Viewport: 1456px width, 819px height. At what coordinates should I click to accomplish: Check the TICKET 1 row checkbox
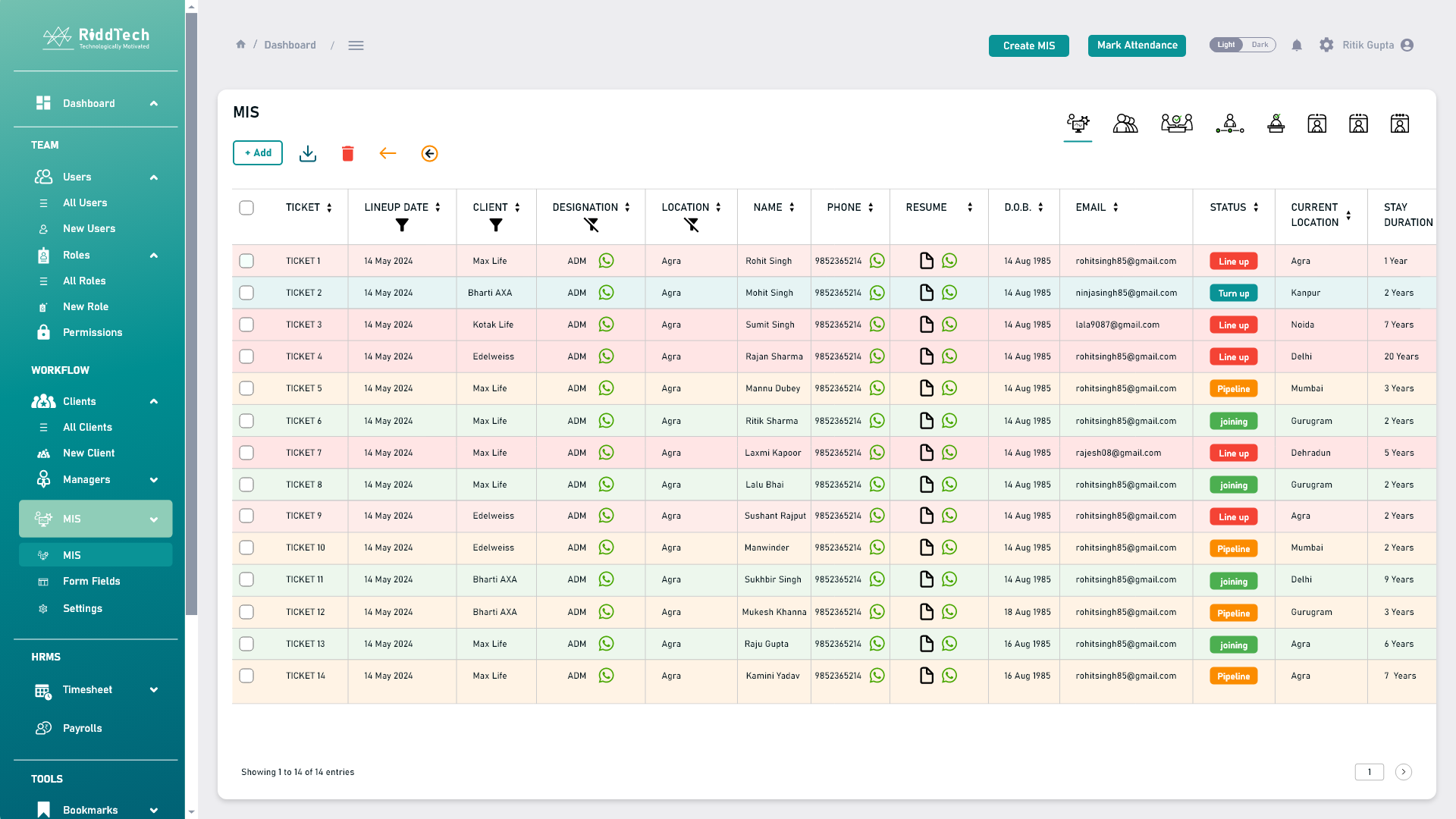click(246, 261)
